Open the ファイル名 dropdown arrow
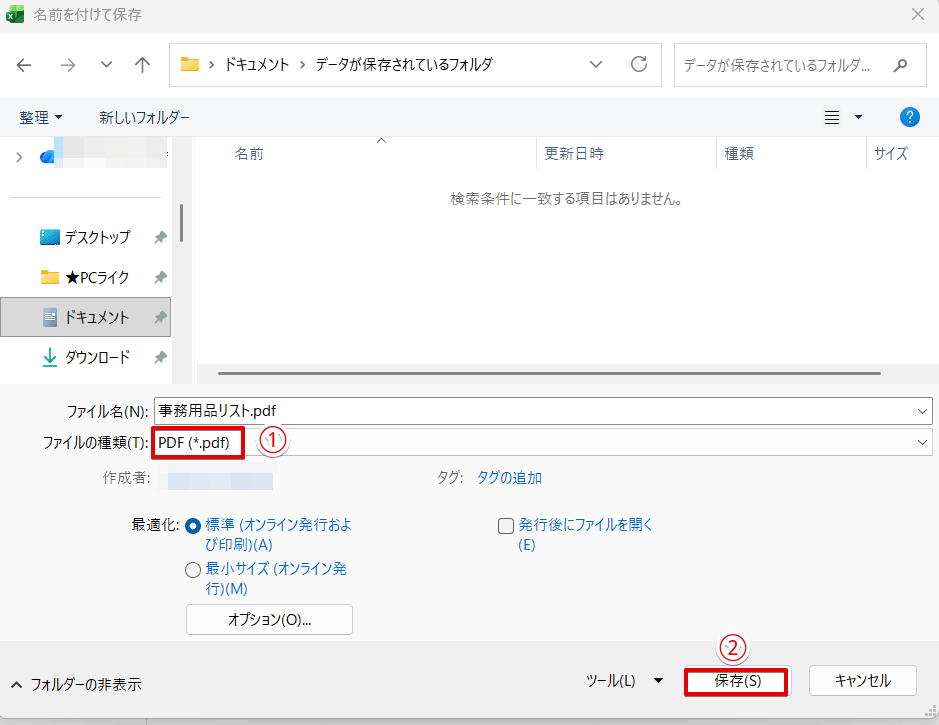Image resolution: width=939 pixels, height=725 pixels. tap(922, 410)
